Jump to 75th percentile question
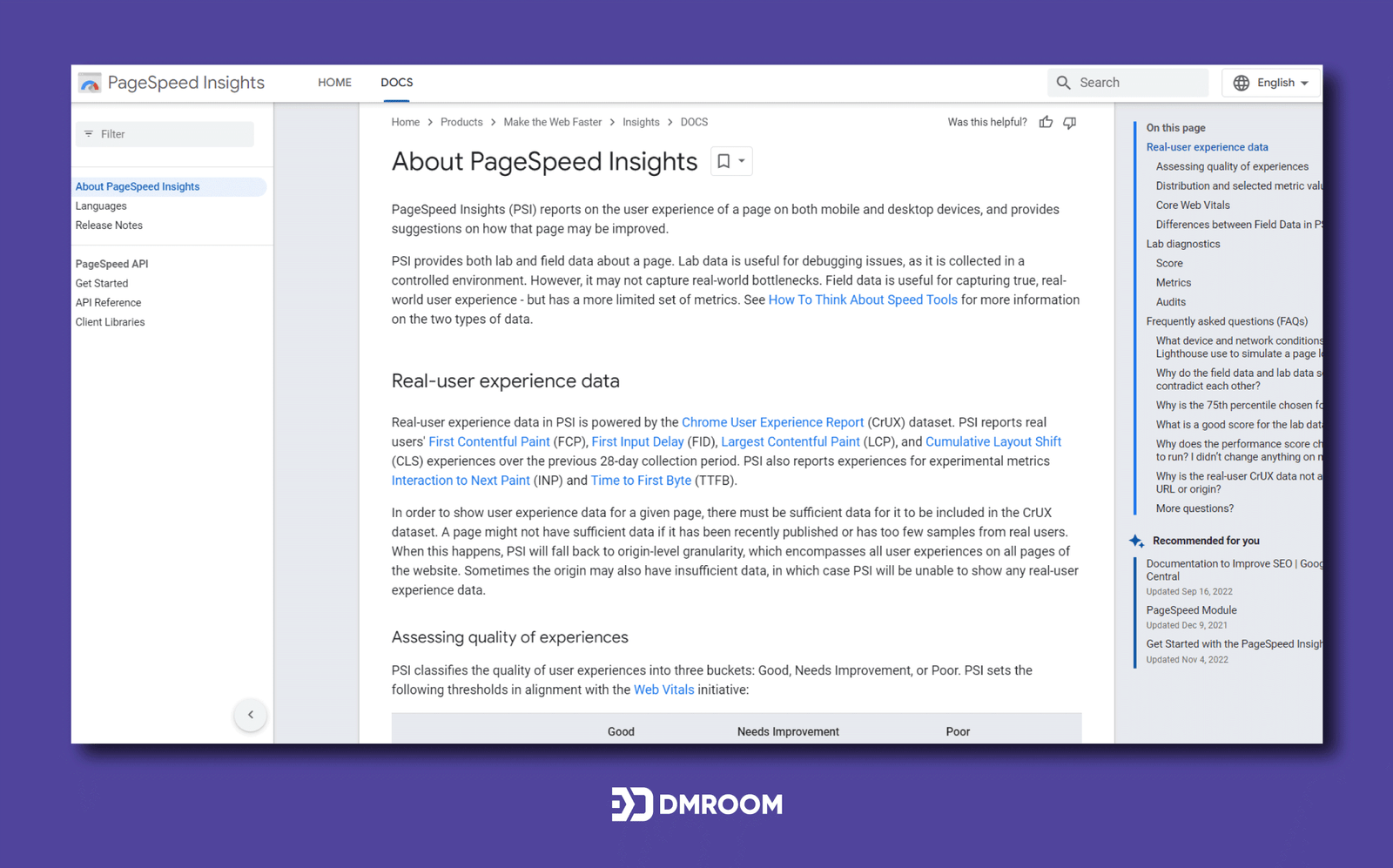 pos(1239,405)
